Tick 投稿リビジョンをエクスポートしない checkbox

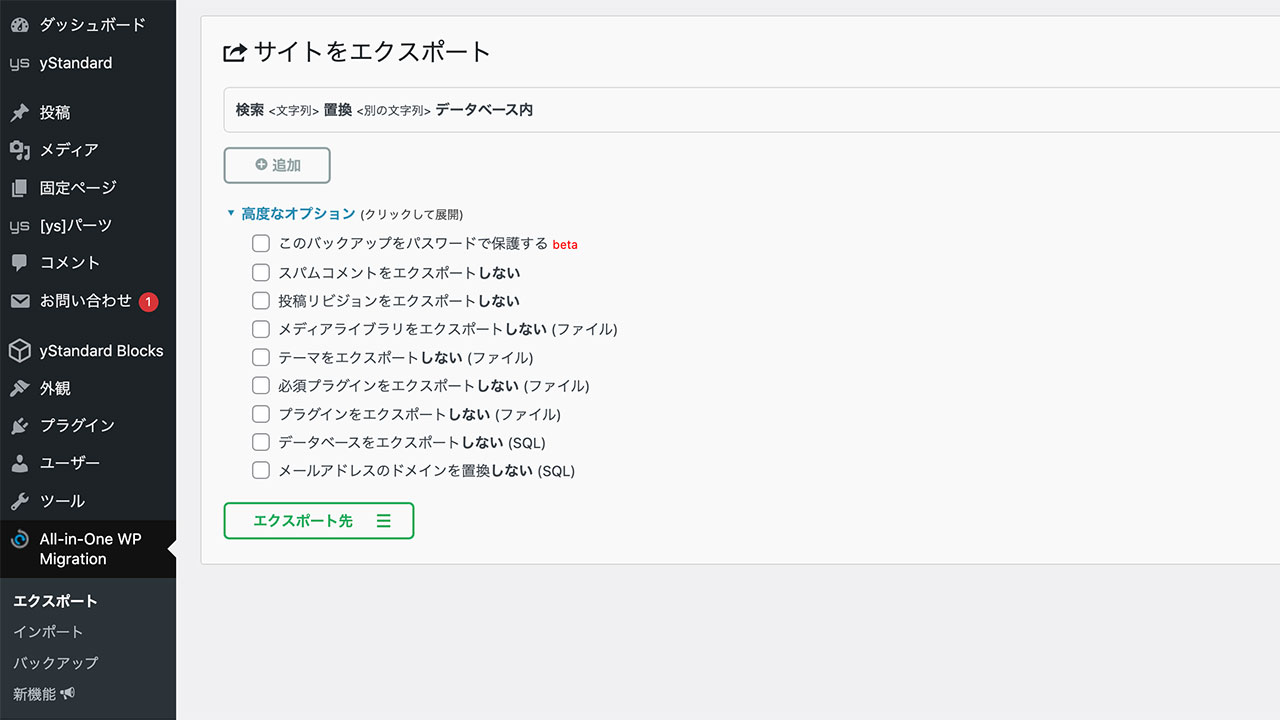tap(261, 300)
